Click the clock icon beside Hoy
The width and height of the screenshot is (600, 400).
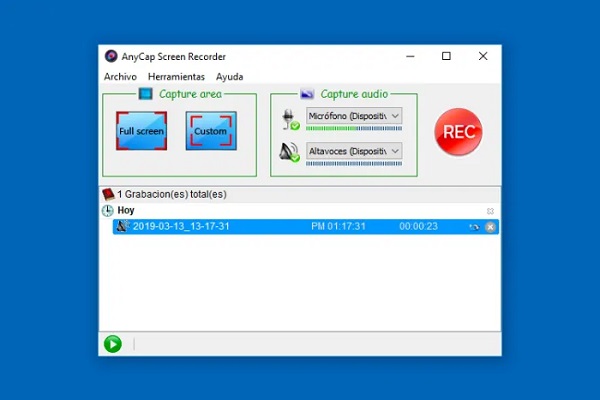(108, 211)
